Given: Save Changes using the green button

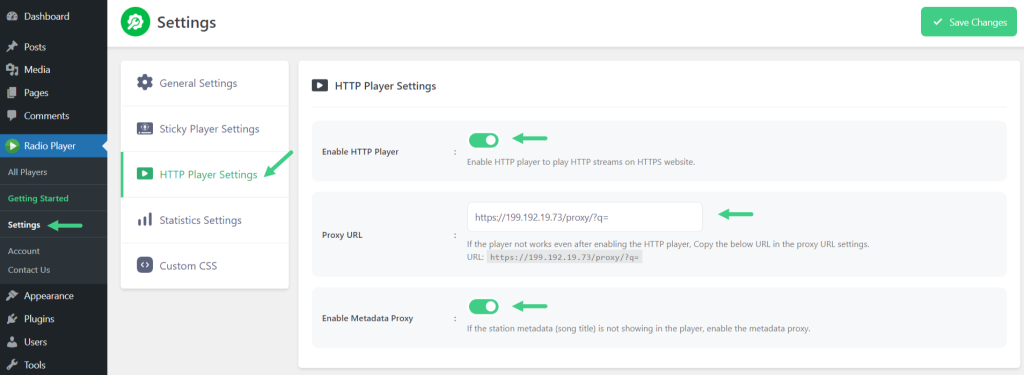Looking at the screenshot, I should [969, 22].
